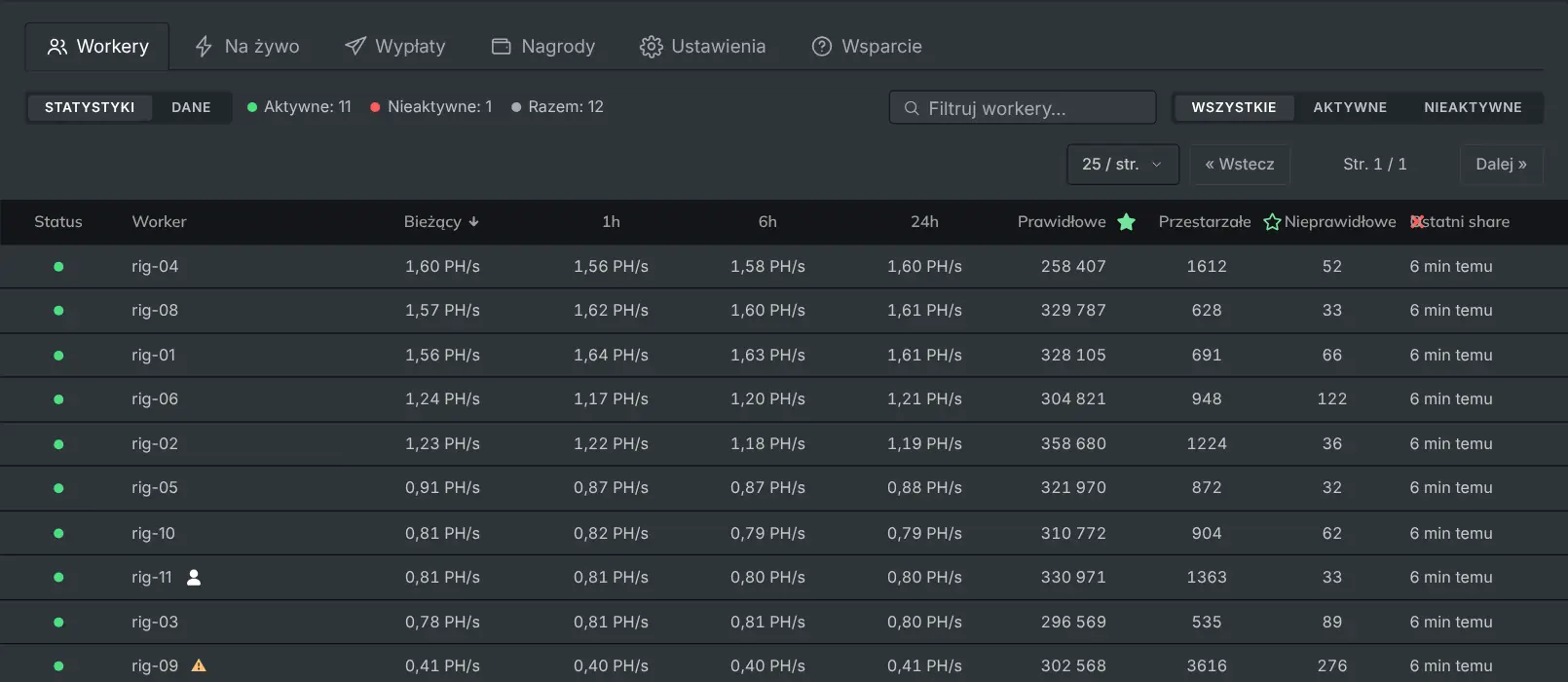Click rig-02 valid shares 358 680
Image resolution: width=1568 pixels, height=682 pixels.
pos(1073,444)
